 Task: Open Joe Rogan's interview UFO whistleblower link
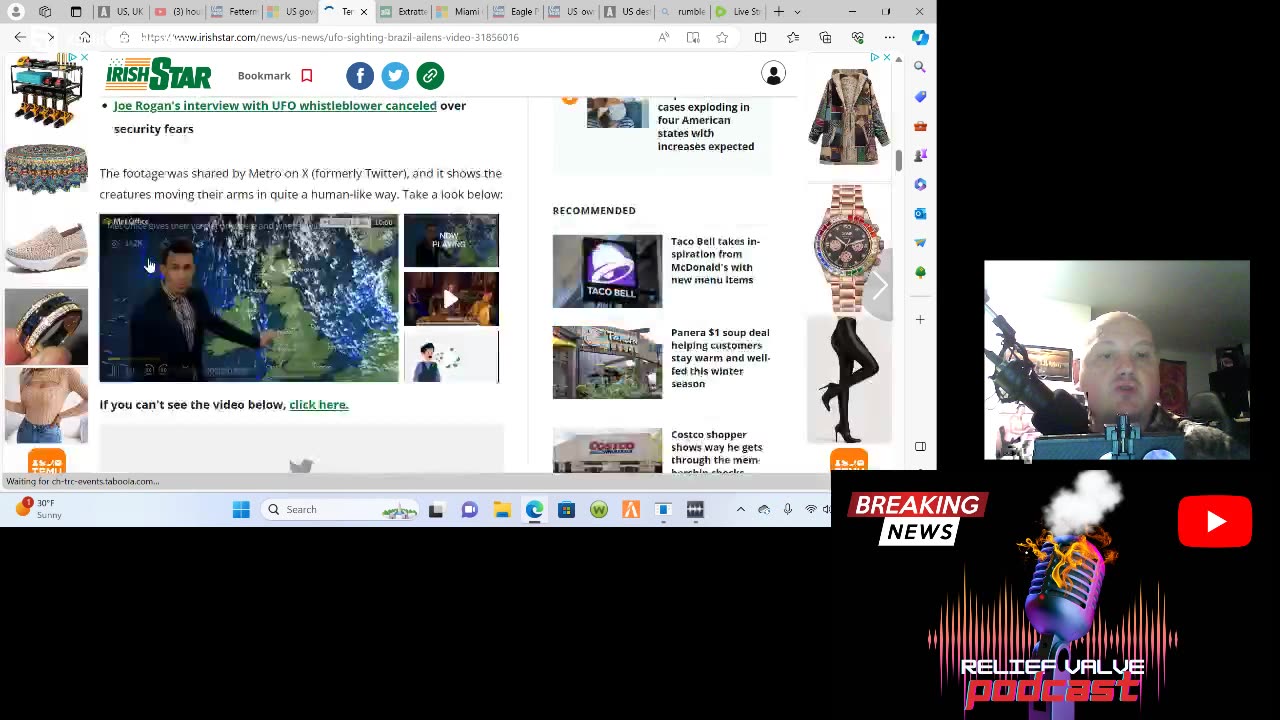(275, 105)
